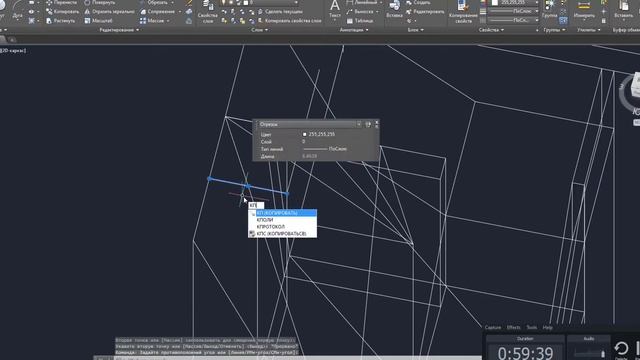
Task: Select the Выноска (Leader) tool
Action: click(360, 11)
